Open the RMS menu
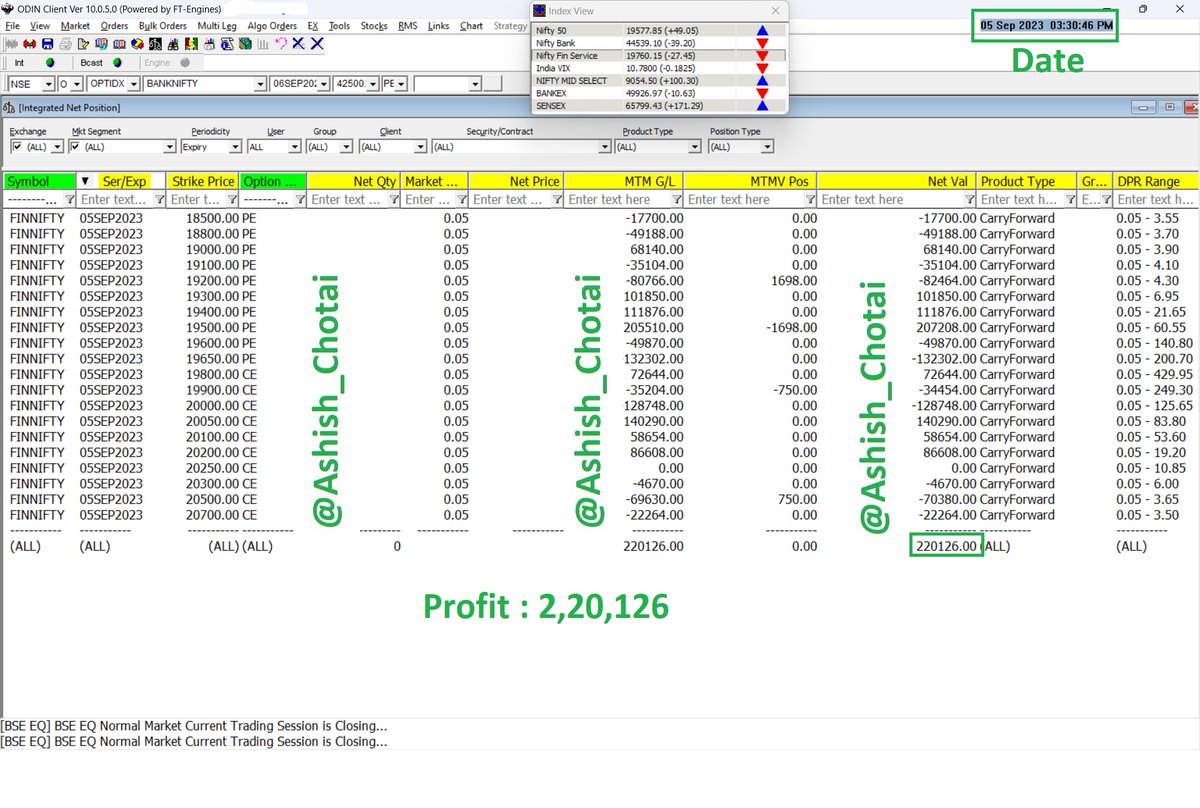Viewport: 1200px width, 808px height. 408,26
